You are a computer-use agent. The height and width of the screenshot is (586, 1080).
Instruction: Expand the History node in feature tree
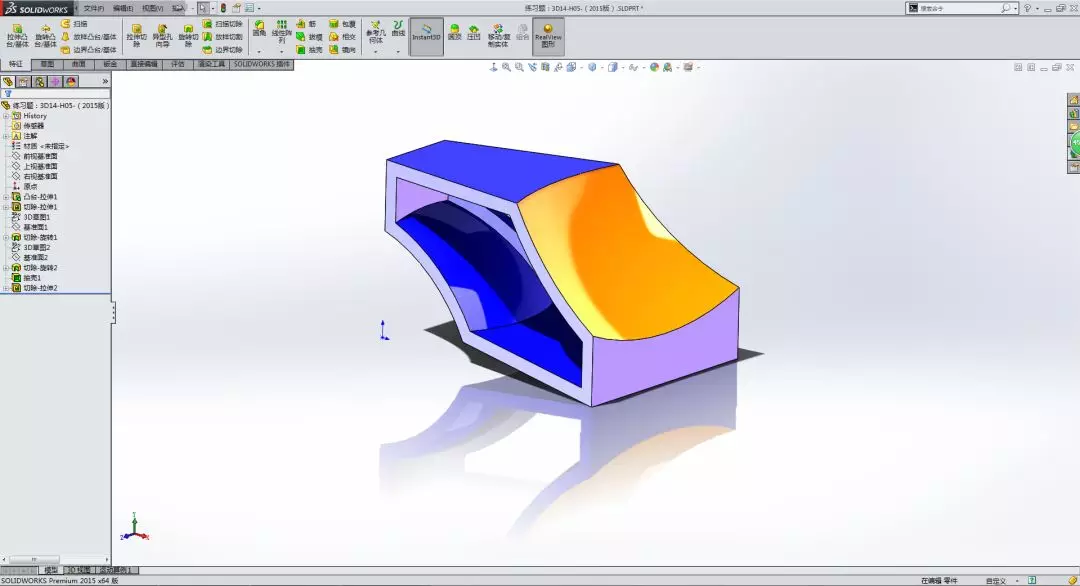(6, 116)
